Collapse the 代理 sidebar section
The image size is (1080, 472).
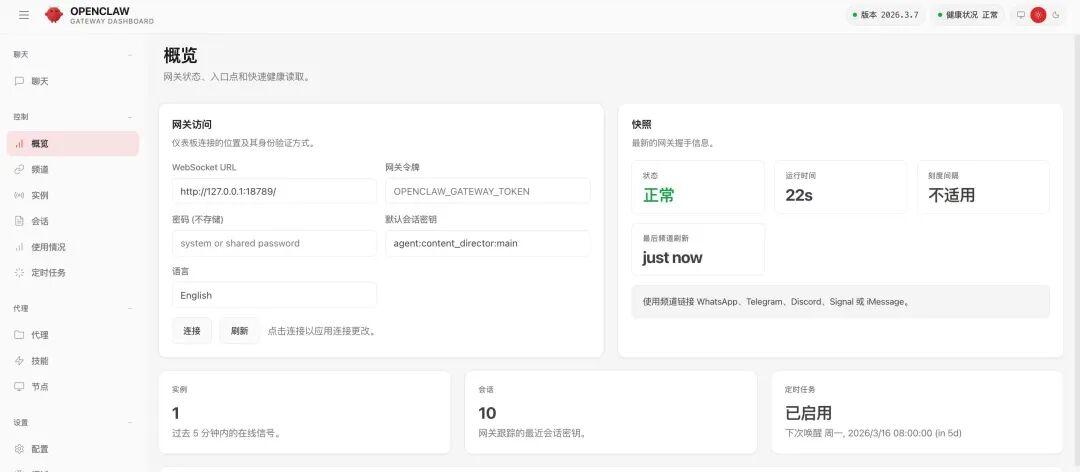click(129, 309)
